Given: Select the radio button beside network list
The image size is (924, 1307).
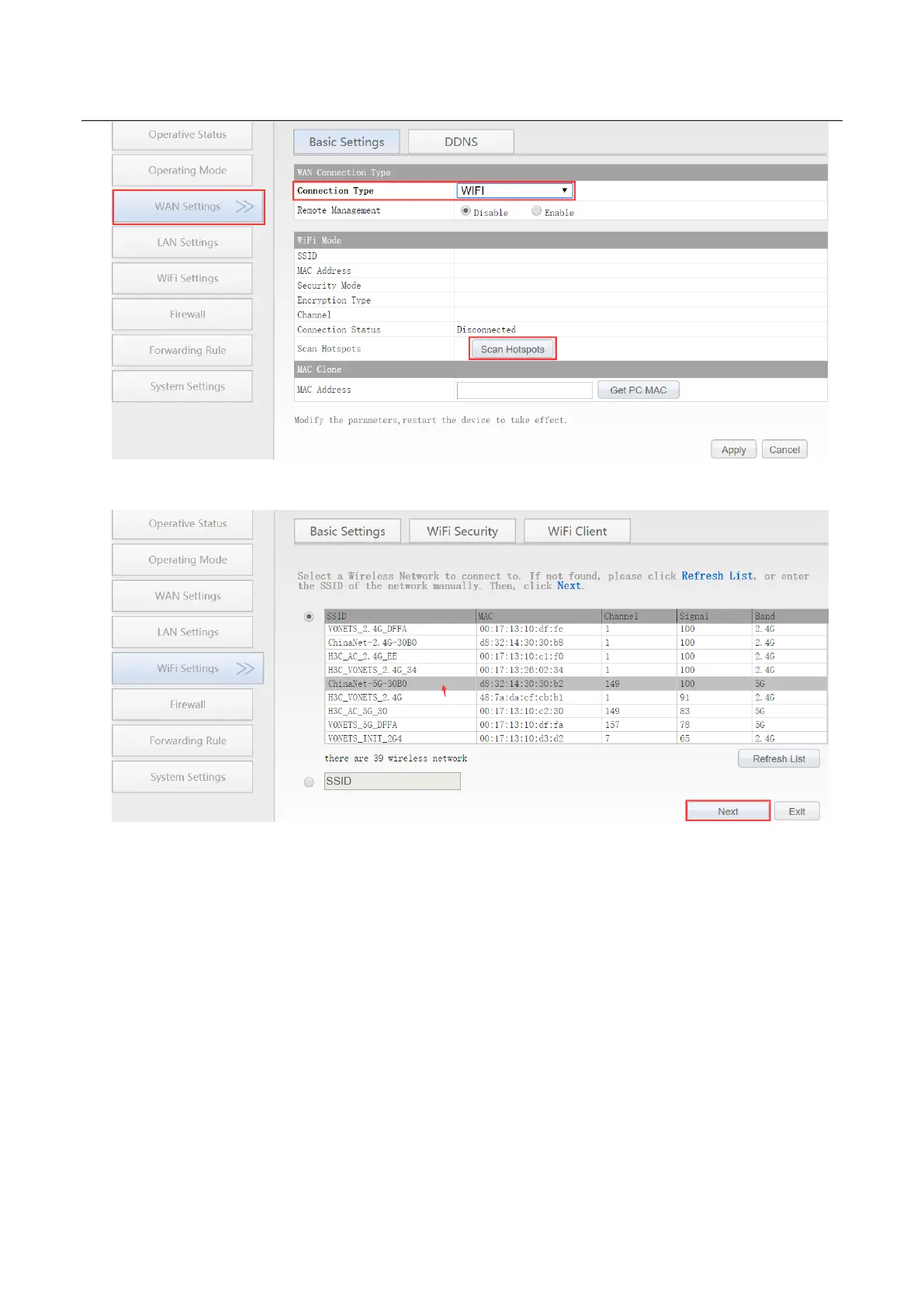Looking at the screenshot, I should (310, 617).
